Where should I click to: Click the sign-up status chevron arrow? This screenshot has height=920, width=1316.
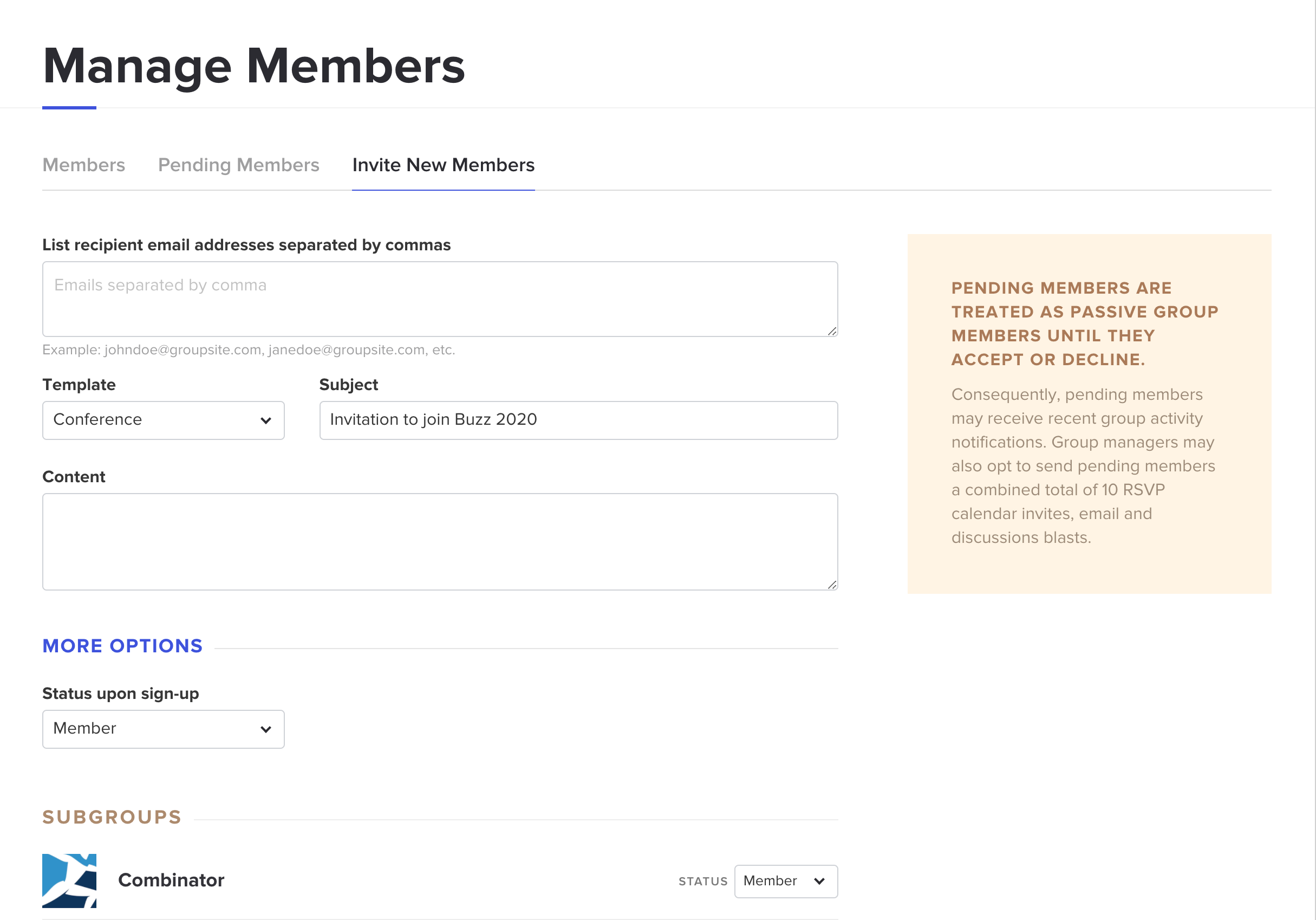tap(265, 729)
